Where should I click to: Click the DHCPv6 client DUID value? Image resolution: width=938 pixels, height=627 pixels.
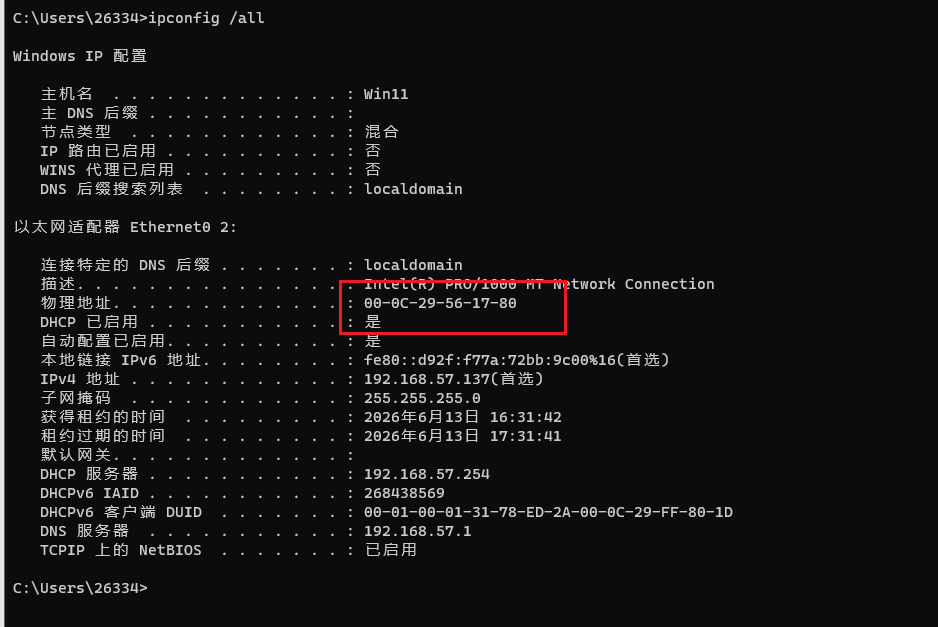point(548,513)
